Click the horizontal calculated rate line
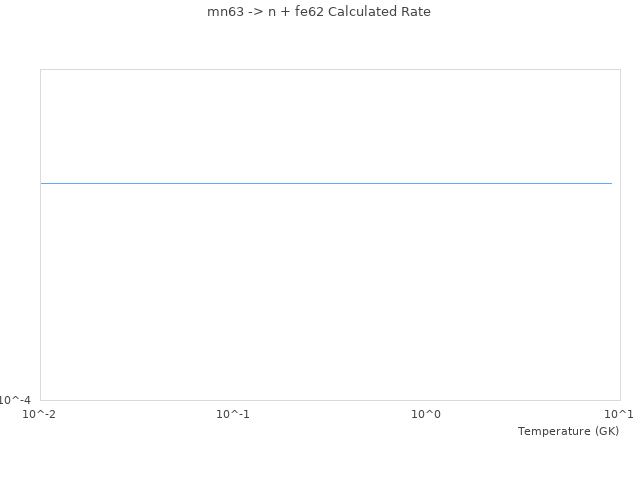The width and height of the screenshot is (640, 480). (326, 183)
